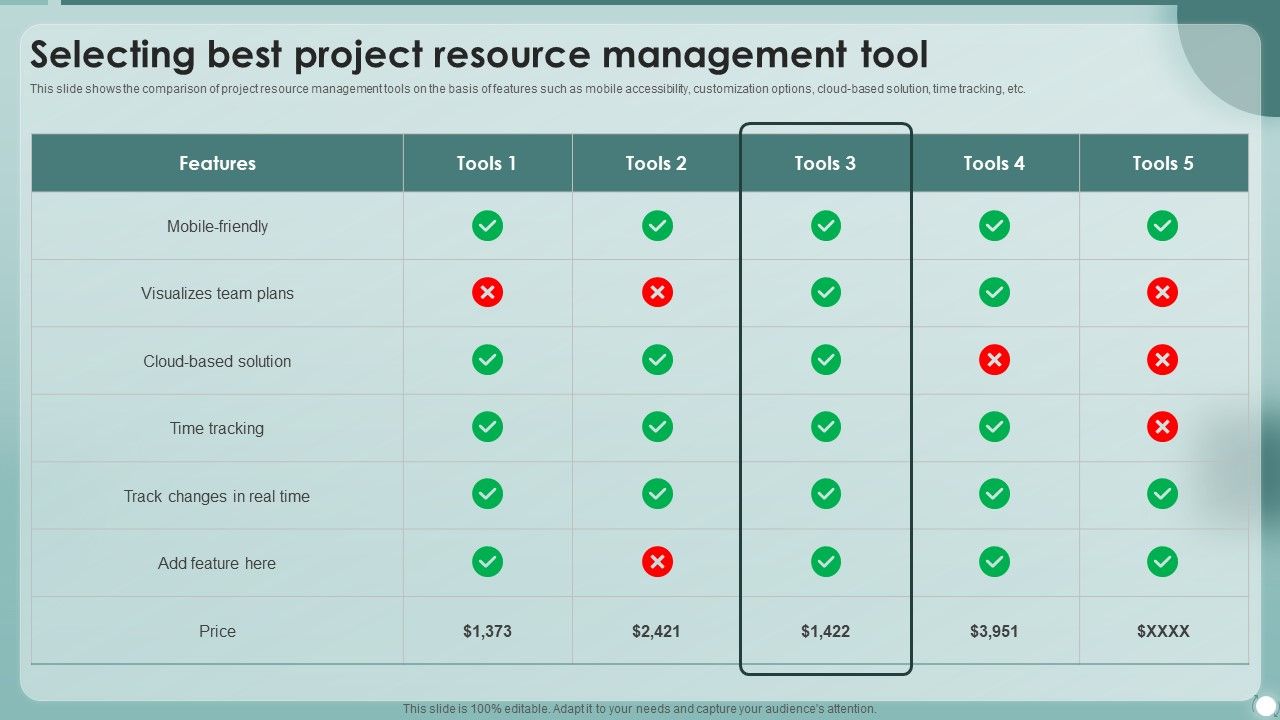Image resolution: width=1280 pixels, height=720 pixels.
Task: Click the Cloud-based solution row label
Action: click(x=217, y=362)
